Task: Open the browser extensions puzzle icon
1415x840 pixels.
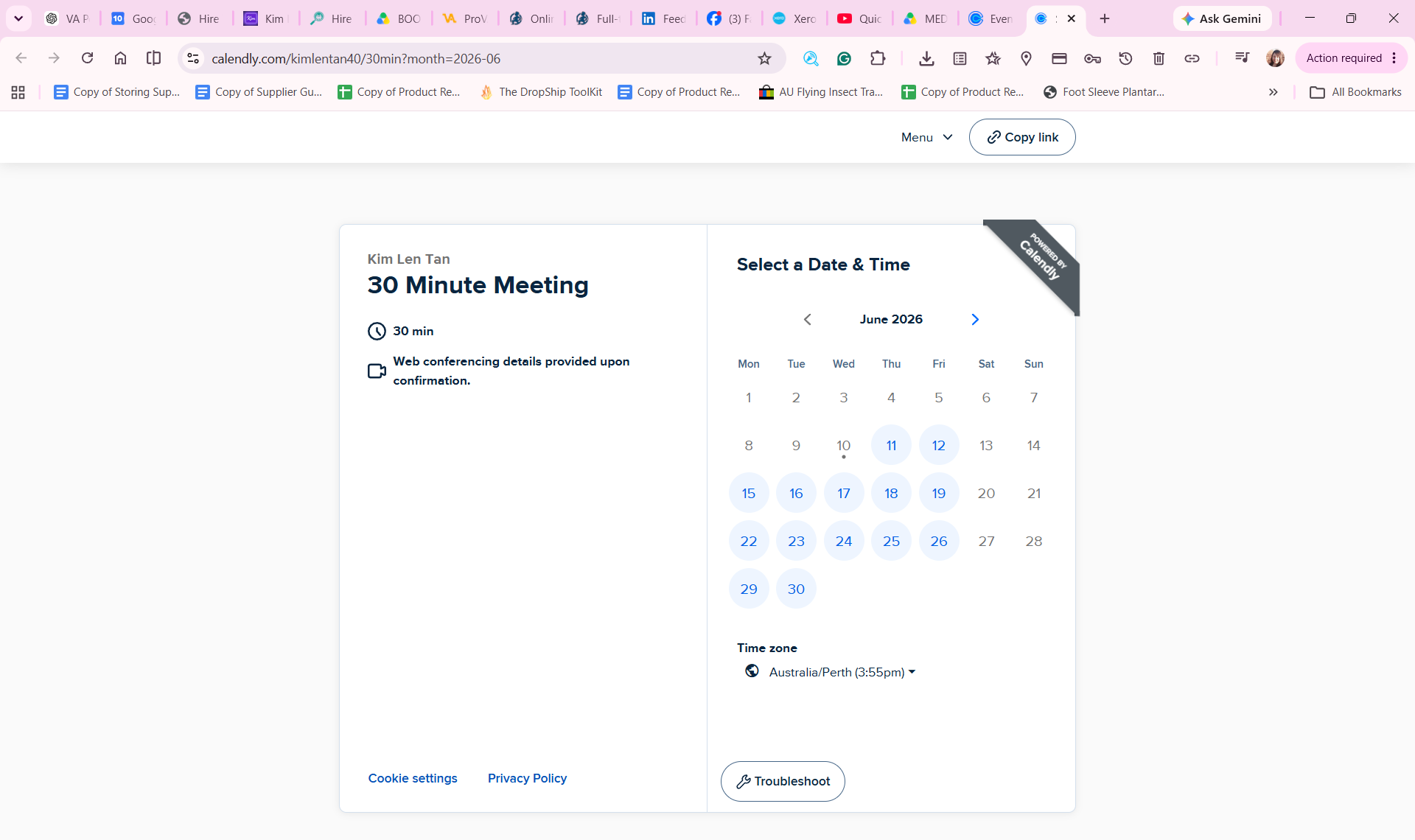Action: (x=878, y=58)
